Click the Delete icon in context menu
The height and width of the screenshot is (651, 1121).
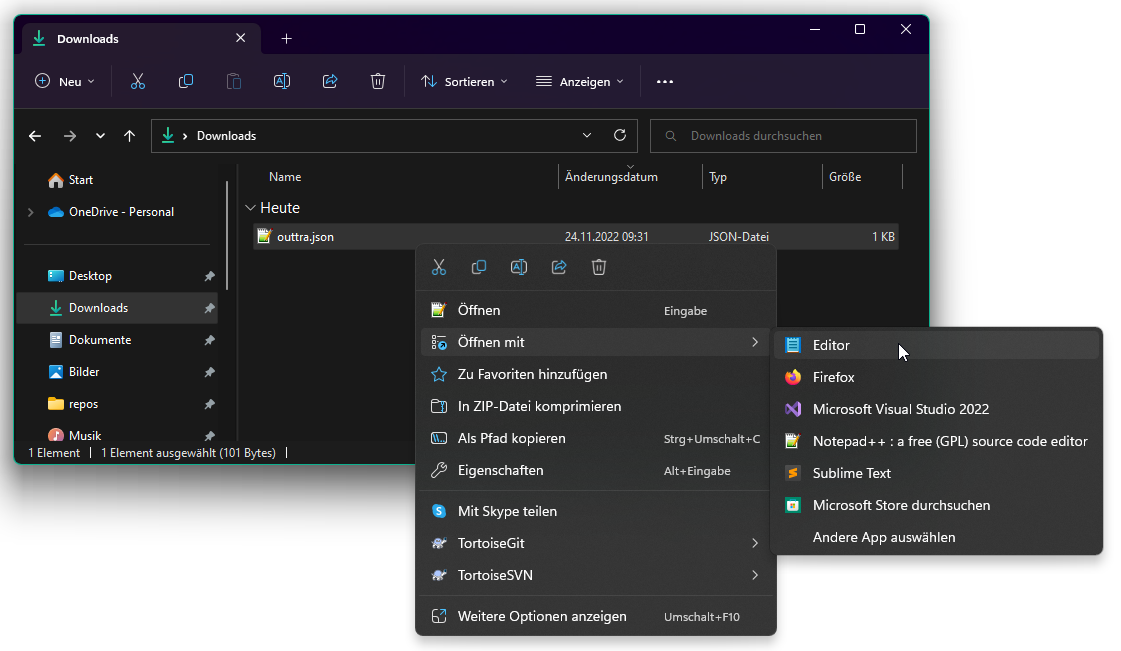pos(599,267)
